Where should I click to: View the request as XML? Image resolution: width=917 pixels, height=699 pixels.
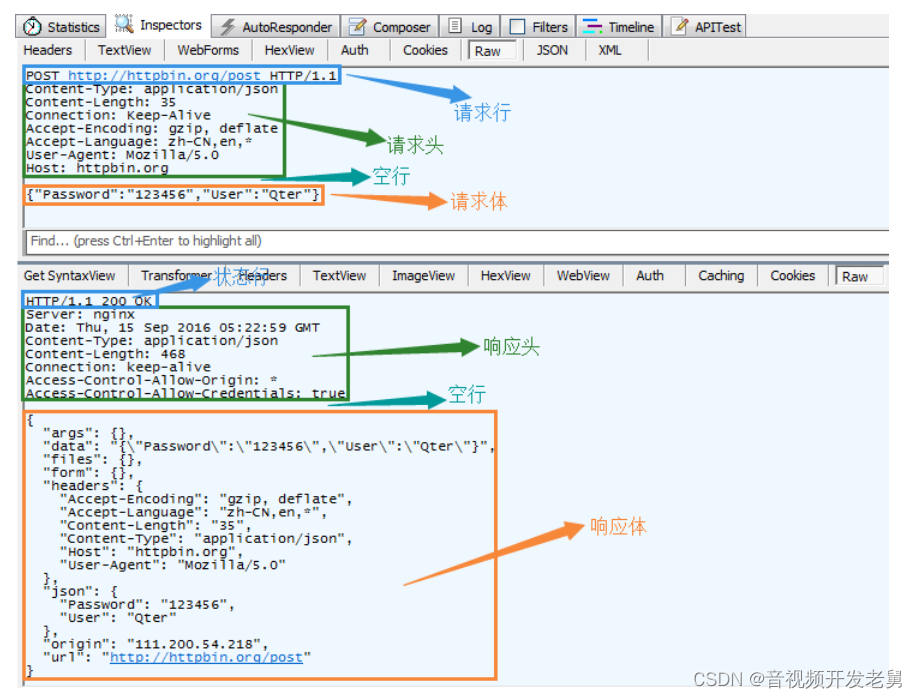click(609, 50)
